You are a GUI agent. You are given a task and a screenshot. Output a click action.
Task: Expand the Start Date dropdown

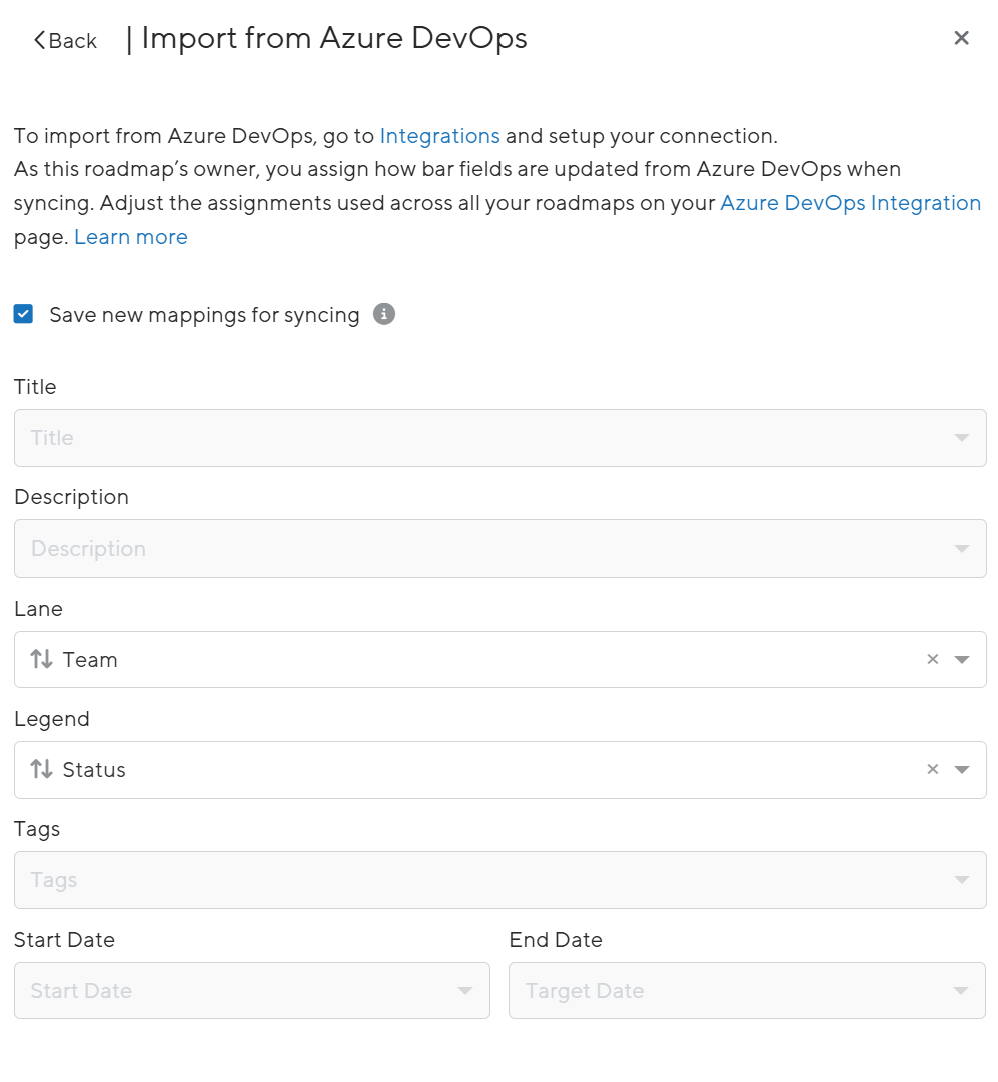[463, 990]
